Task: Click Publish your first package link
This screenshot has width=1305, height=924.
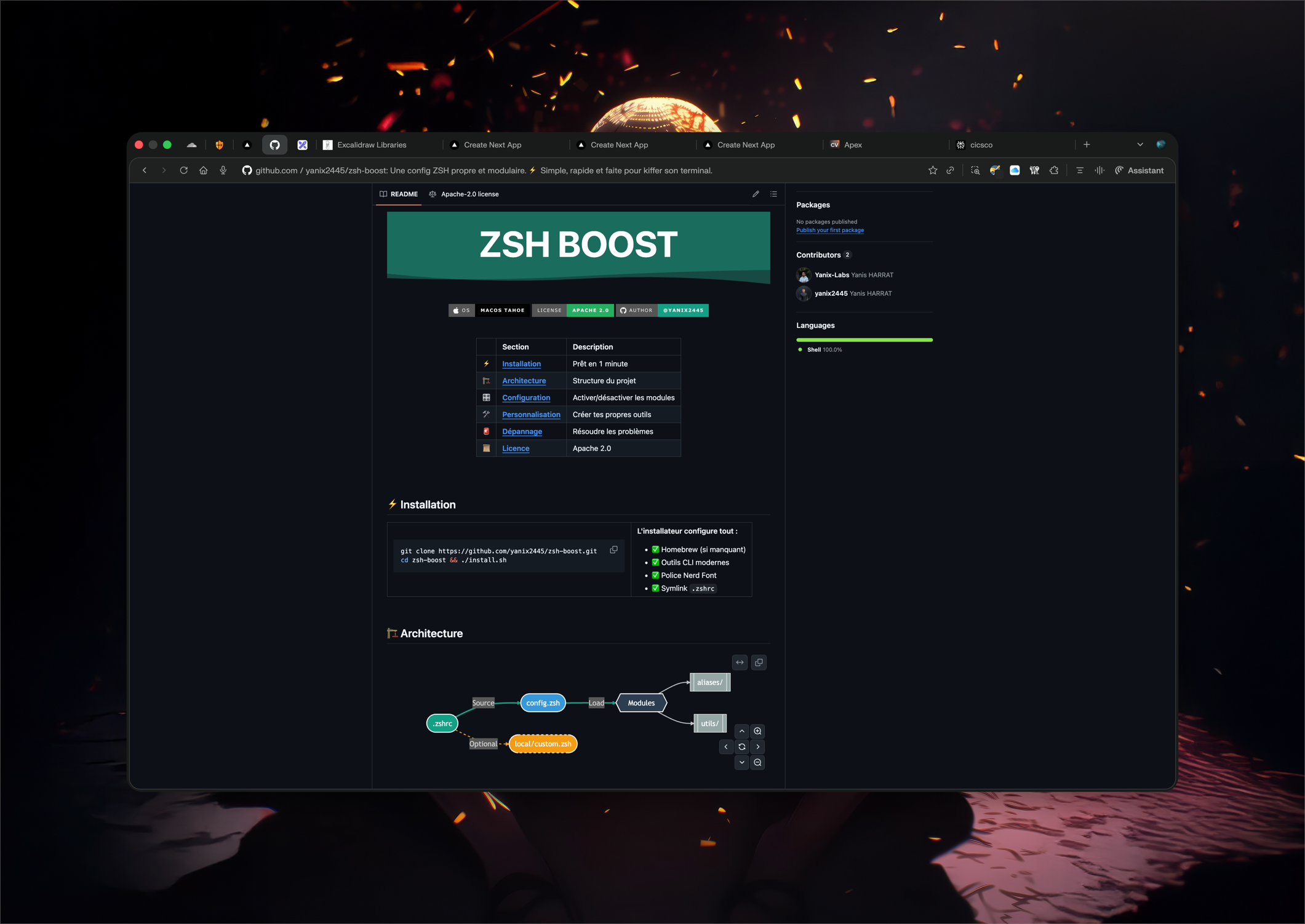Action: 829,230
